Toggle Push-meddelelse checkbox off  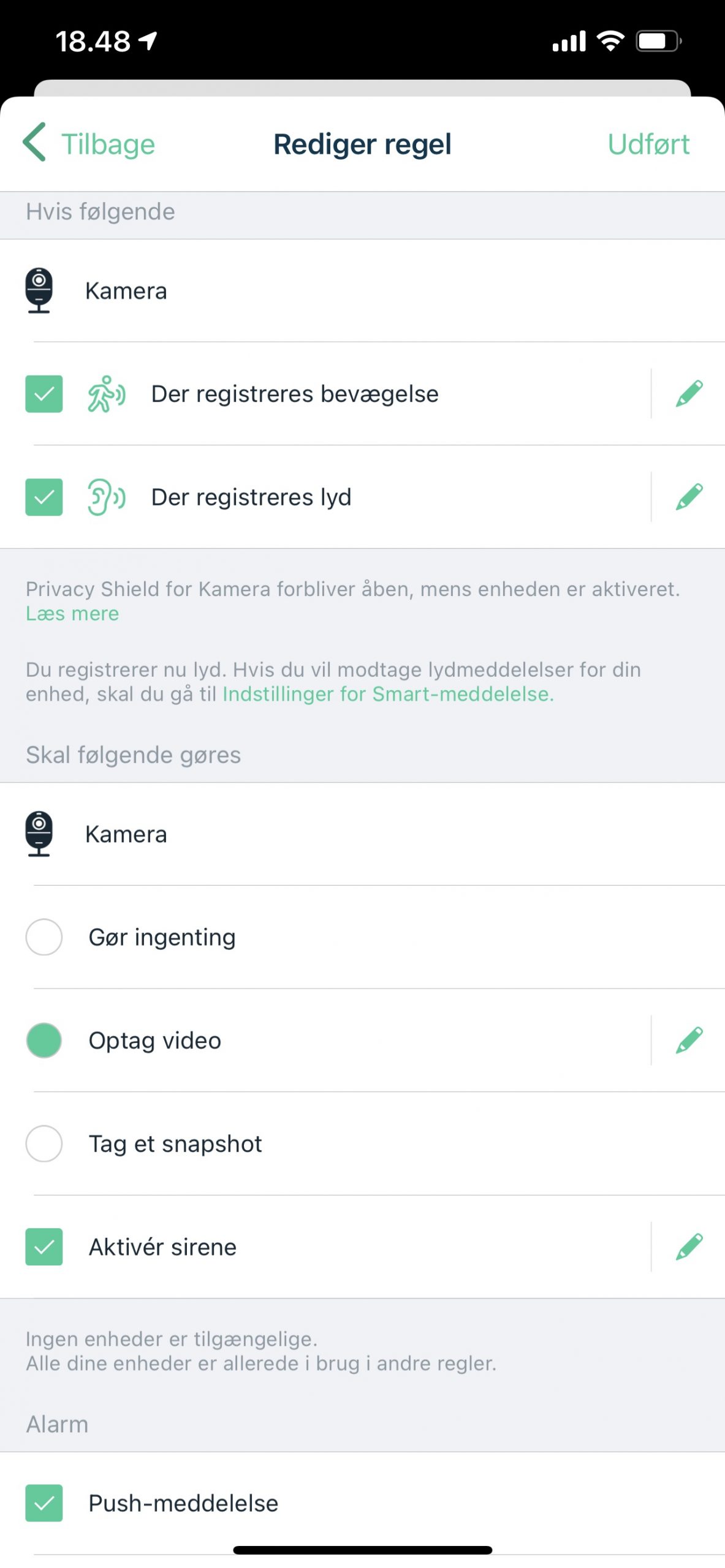(x=44, y=1502)
